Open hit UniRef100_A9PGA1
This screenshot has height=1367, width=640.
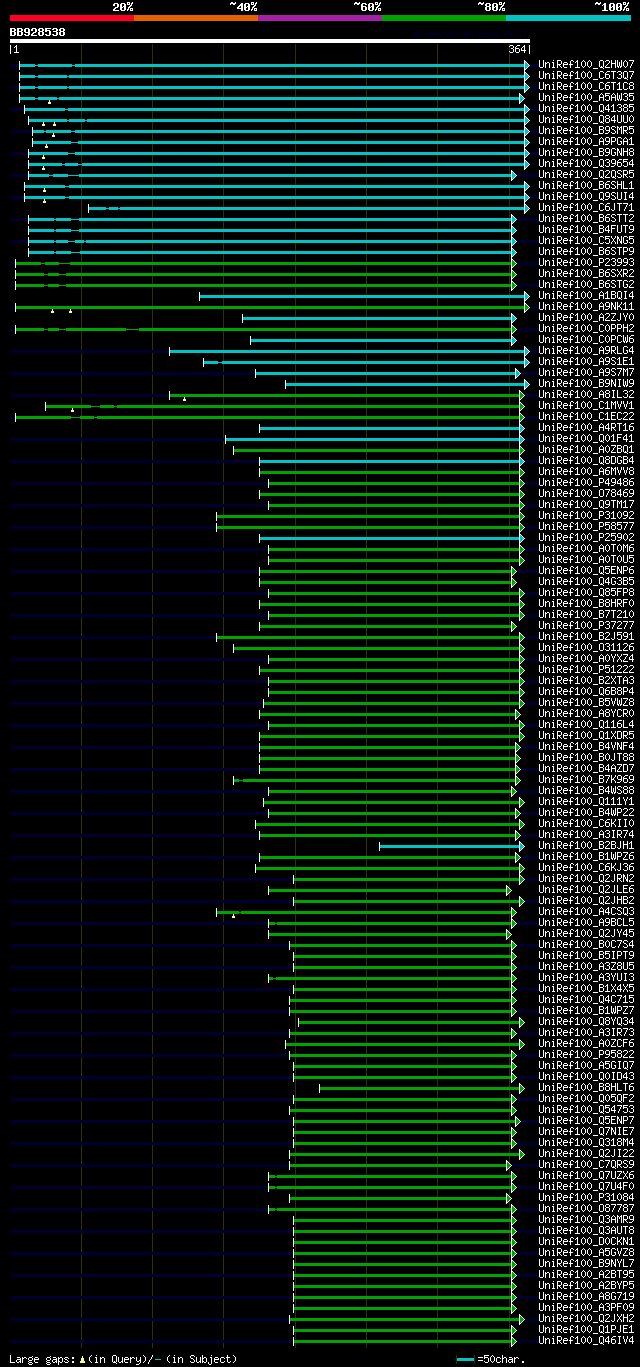tap(586, 141)
